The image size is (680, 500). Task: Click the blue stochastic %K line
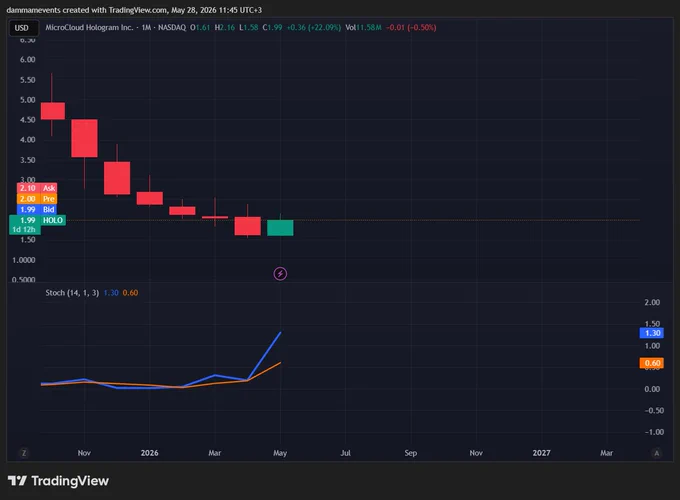[265, 356]
